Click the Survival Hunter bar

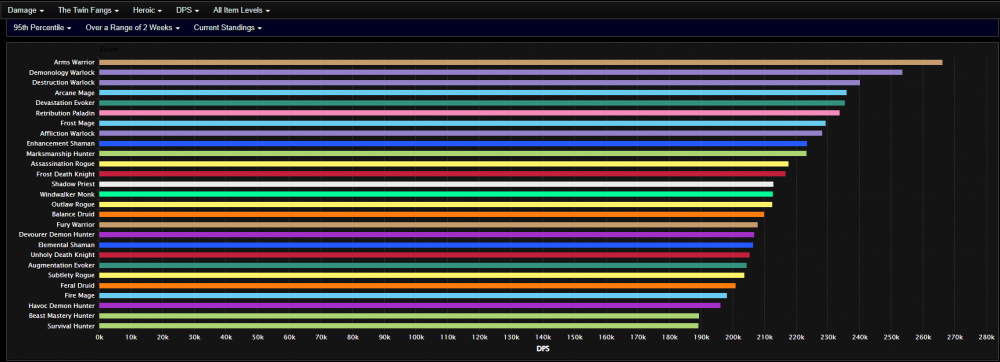(x=399, y=326)
